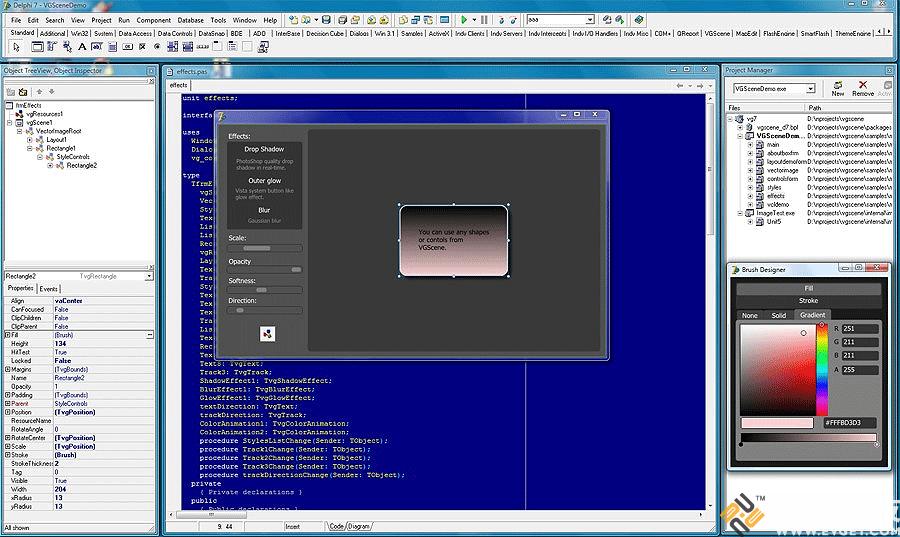Switch to Gradient tab in Brush Designer
Screen dimensions: 900x537
812,315
